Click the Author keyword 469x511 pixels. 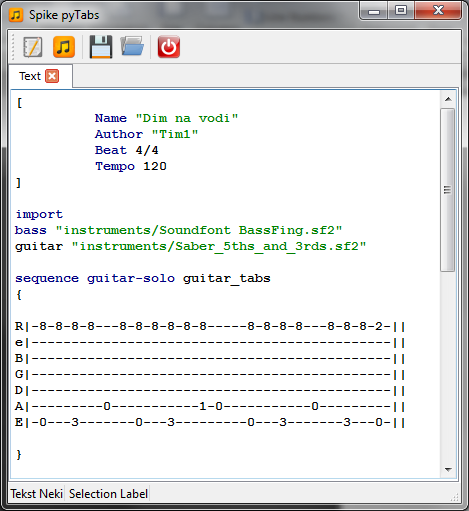[x=119, y=134]
